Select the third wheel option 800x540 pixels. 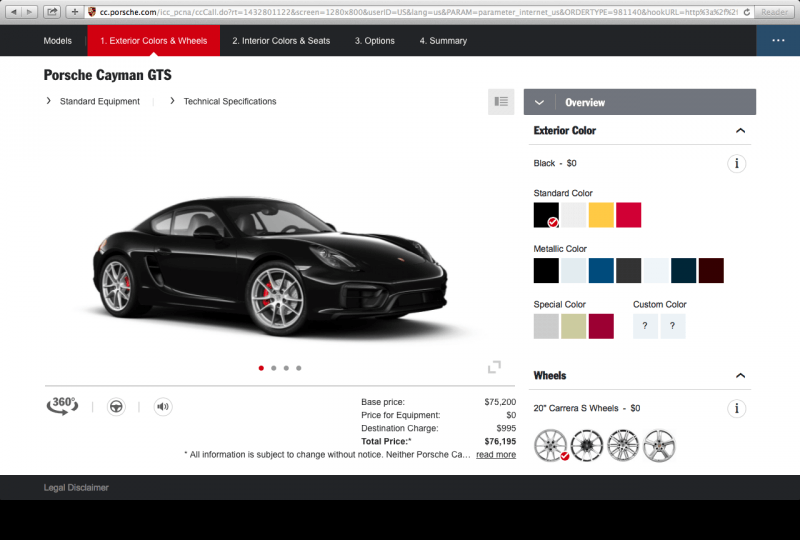tap(623, 446)
